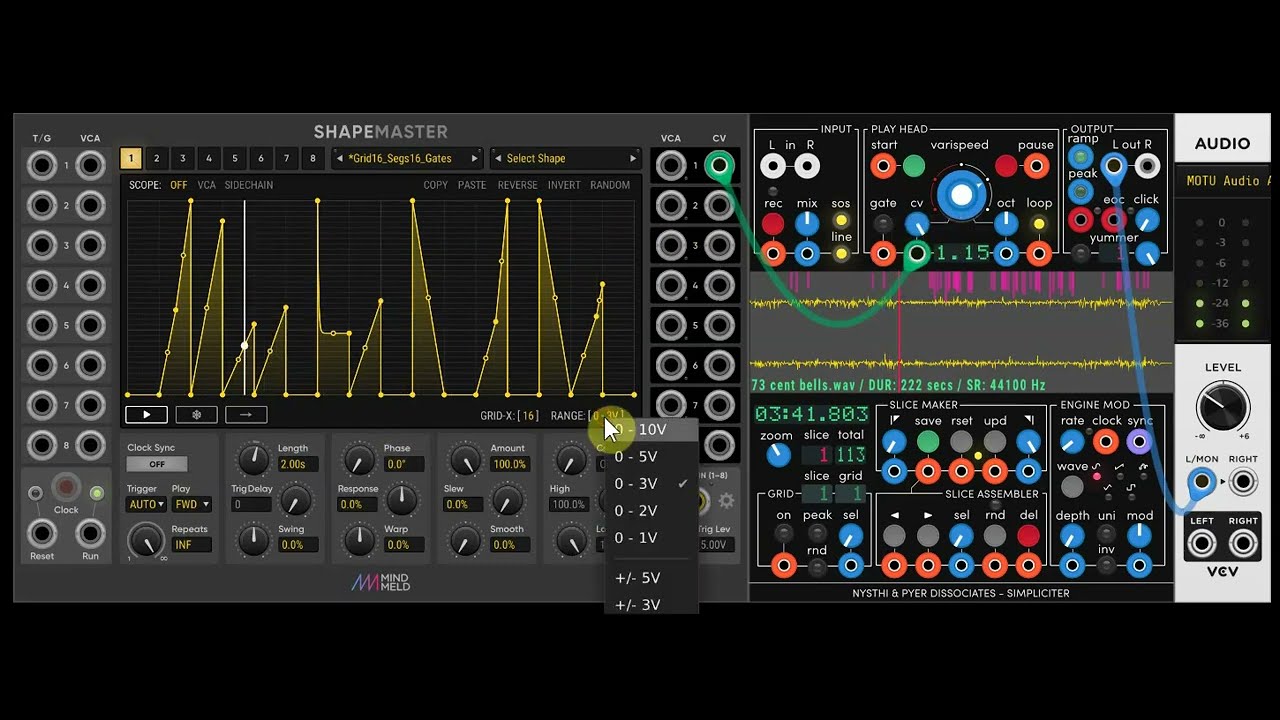Click the LEVEL knob on the Audio module
This screenshot has width=1280, height=720.
1222,406
